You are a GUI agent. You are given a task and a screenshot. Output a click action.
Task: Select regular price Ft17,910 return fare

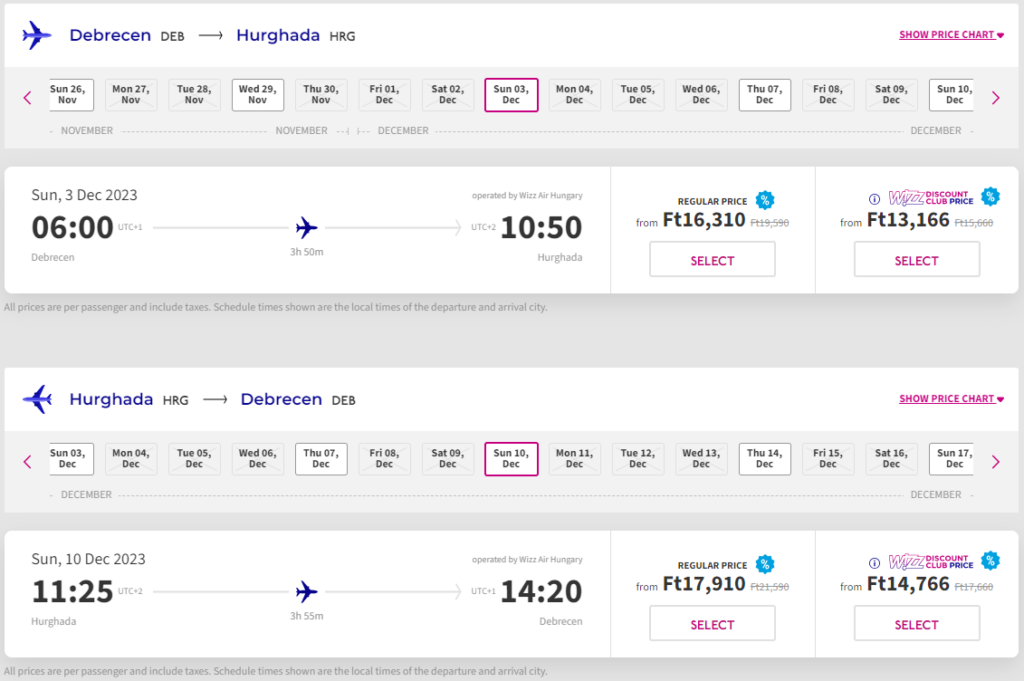click(712, 624)
